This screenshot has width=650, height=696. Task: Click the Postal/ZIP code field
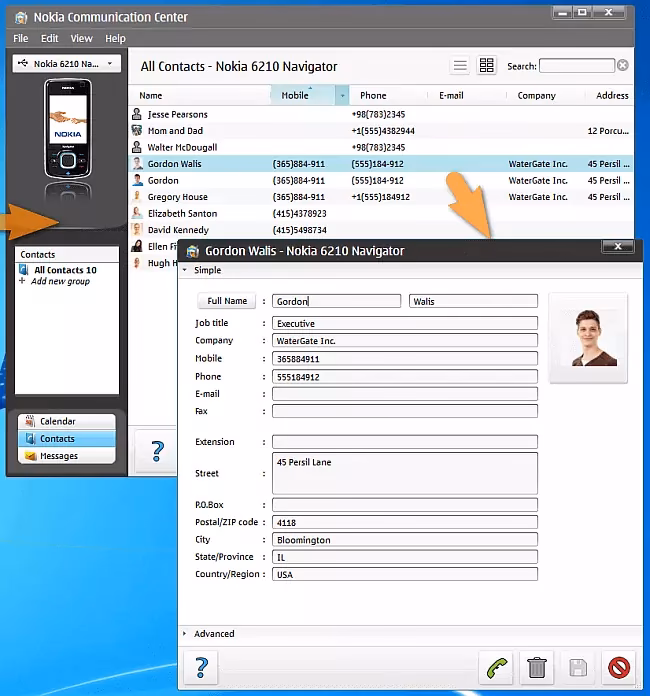[x=405, y=522]
